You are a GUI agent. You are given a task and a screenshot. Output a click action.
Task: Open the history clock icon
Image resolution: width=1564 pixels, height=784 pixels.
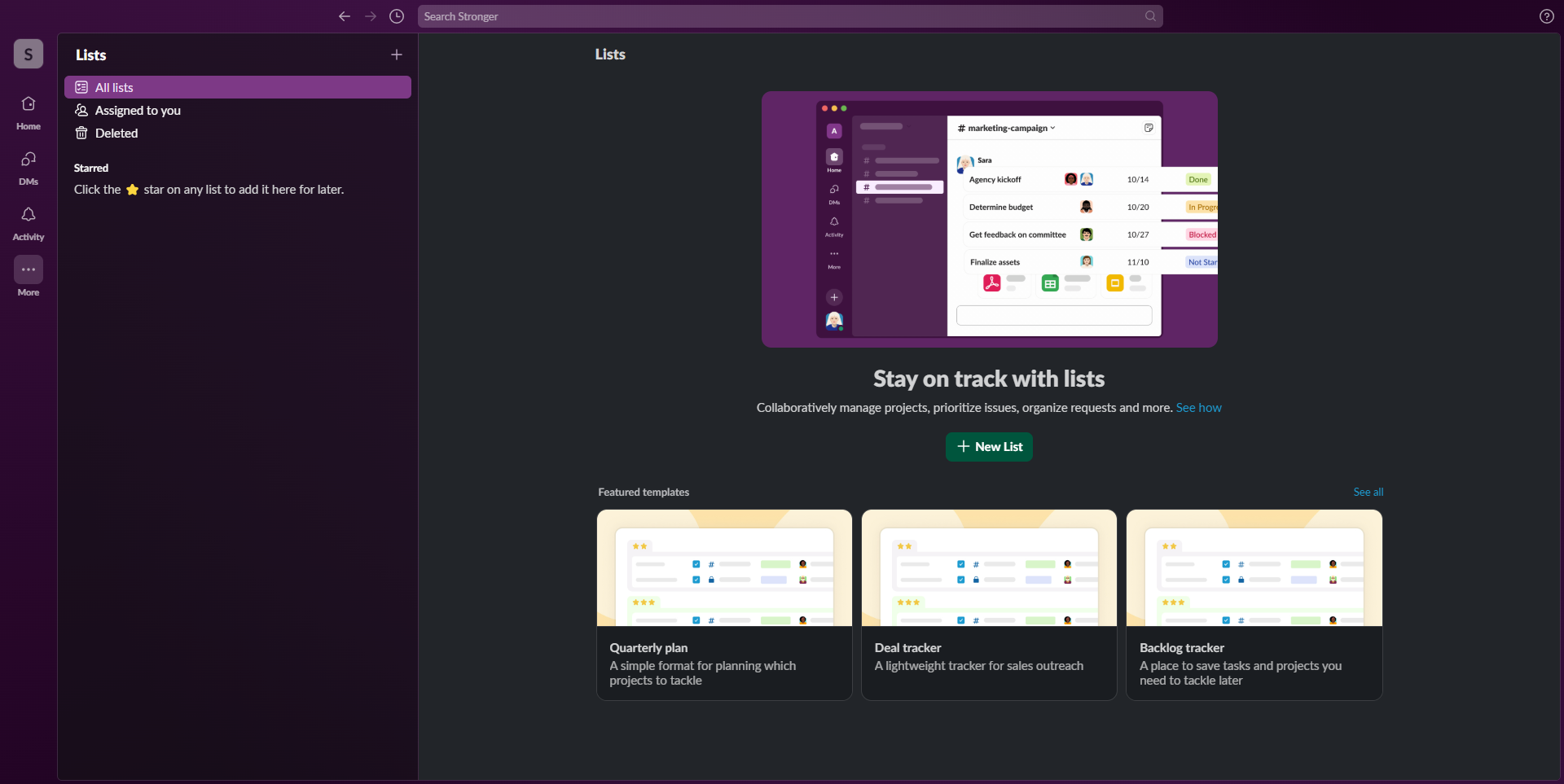397,16
